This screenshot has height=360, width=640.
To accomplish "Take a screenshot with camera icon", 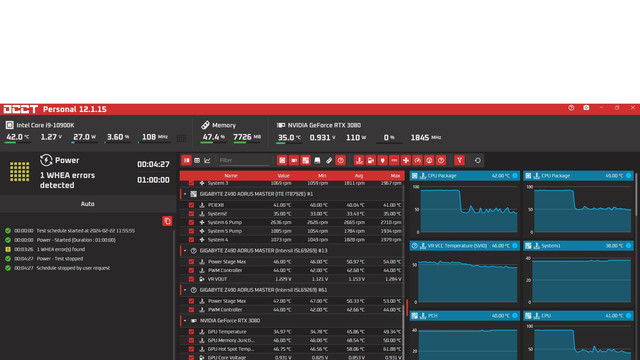I will 586,108.
